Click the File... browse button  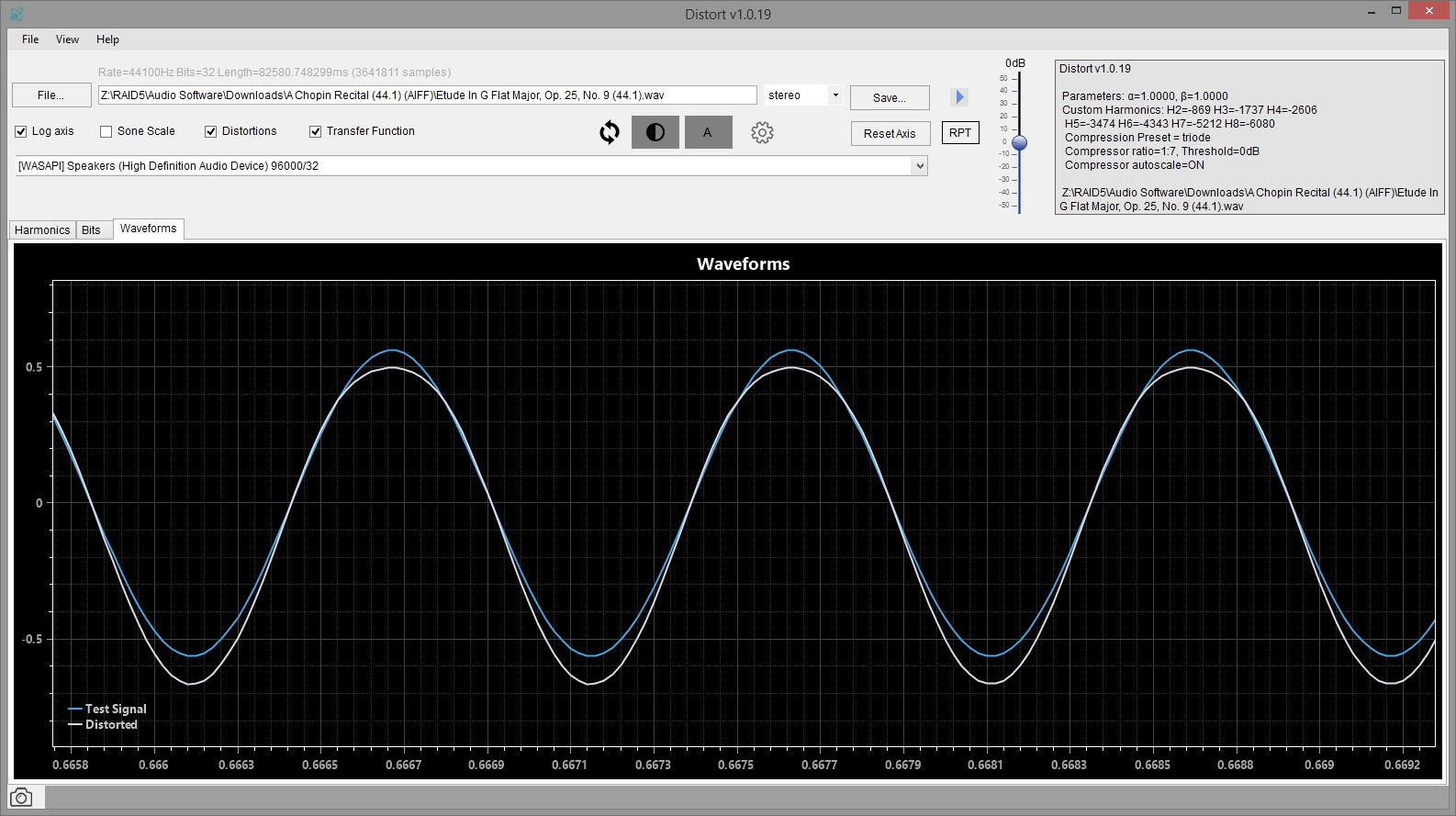[x=51, y=95]
